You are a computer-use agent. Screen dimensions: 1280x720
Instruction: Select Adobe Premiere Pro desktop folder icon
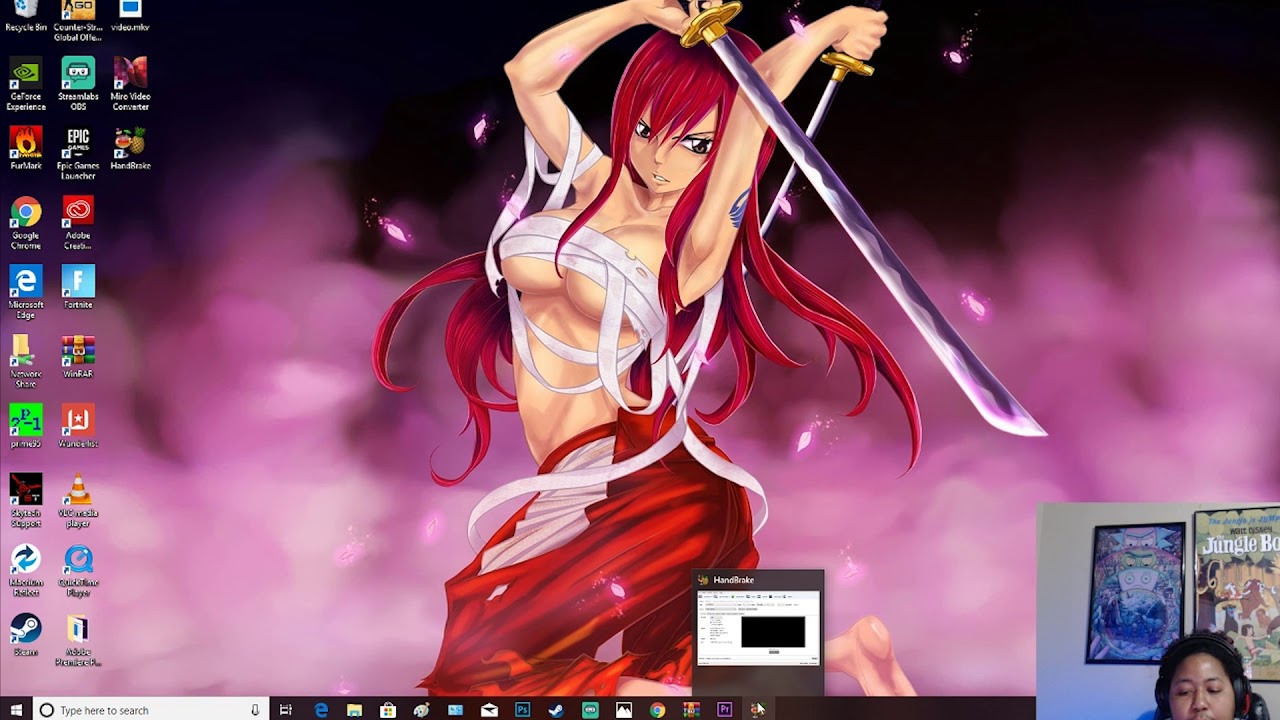[x=78, y=640]
